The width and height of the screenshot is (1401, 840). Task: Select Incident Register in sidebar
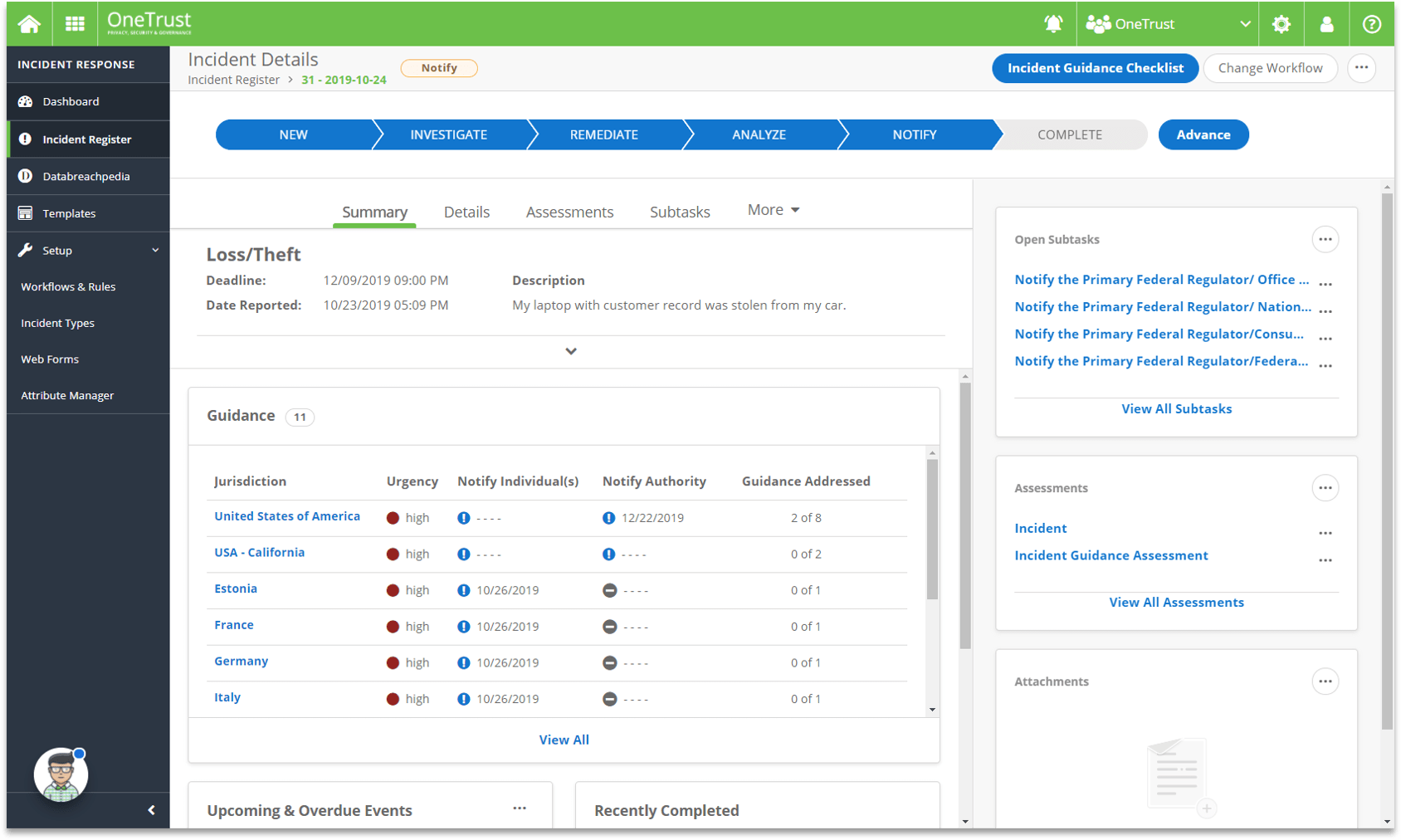88,139
